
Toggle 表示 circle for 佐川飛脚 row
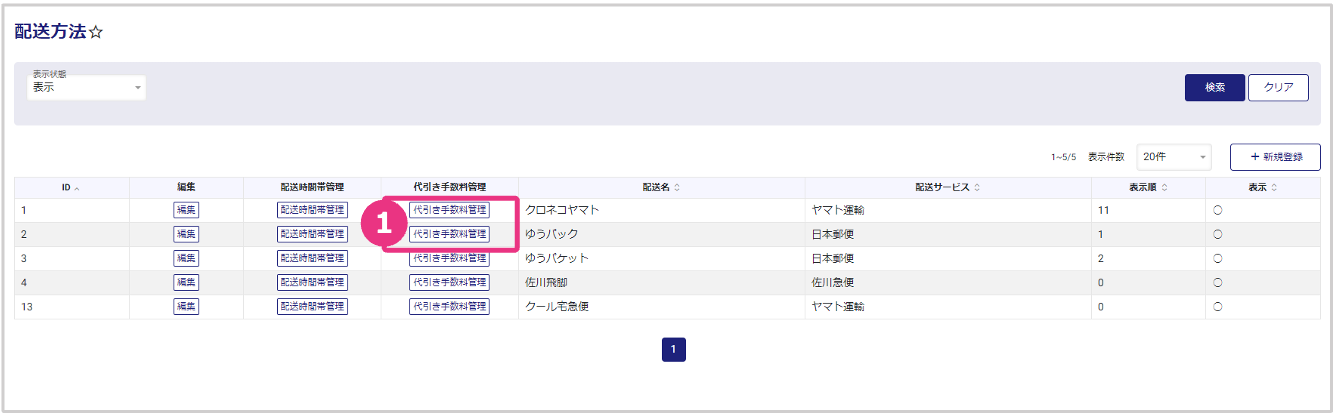[1218, 282]
